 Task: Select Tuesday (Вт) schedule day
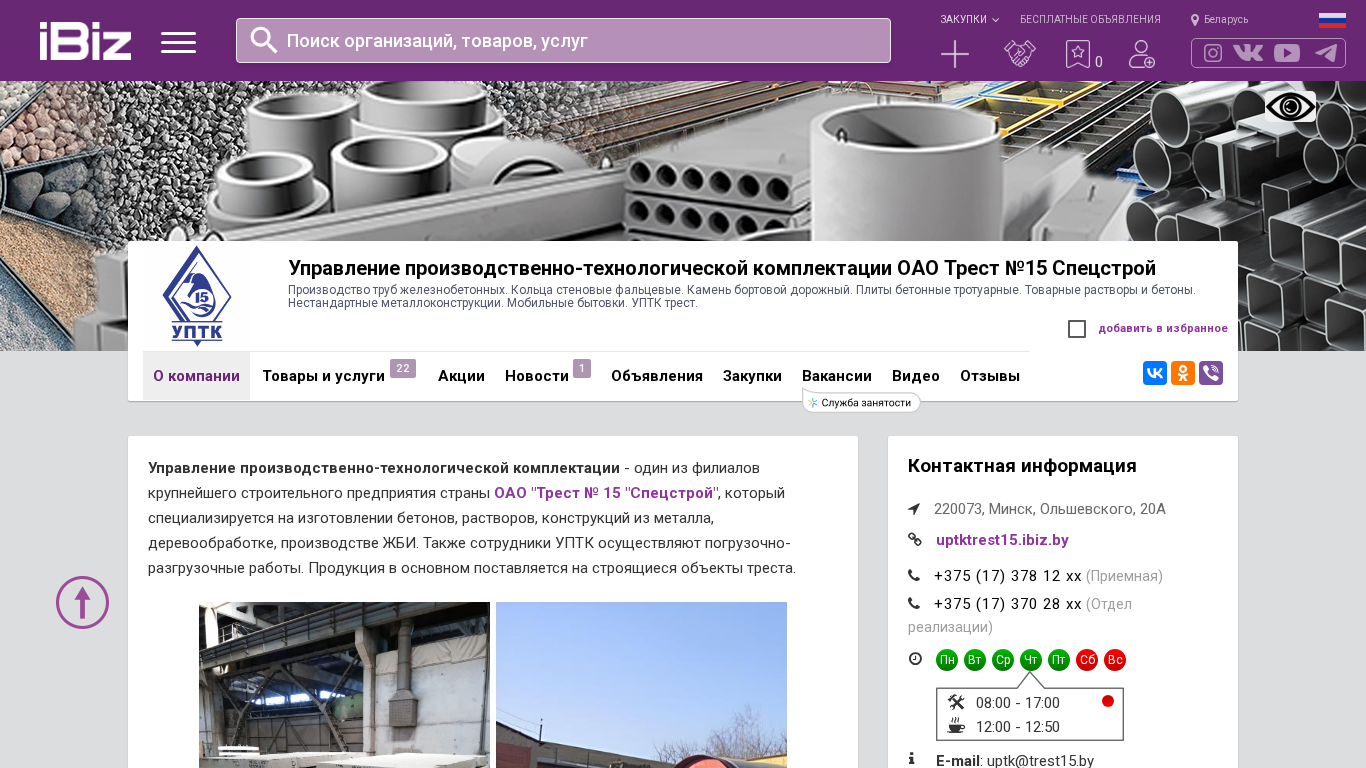pos(975,660)
